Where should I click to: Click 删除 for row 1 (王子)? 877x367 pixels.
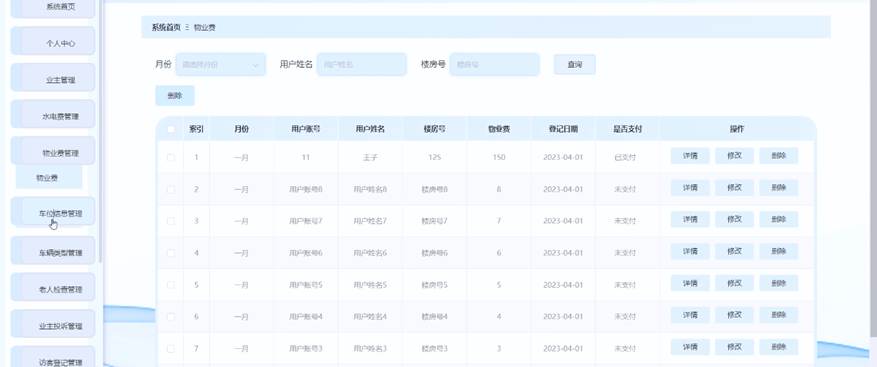779,156
